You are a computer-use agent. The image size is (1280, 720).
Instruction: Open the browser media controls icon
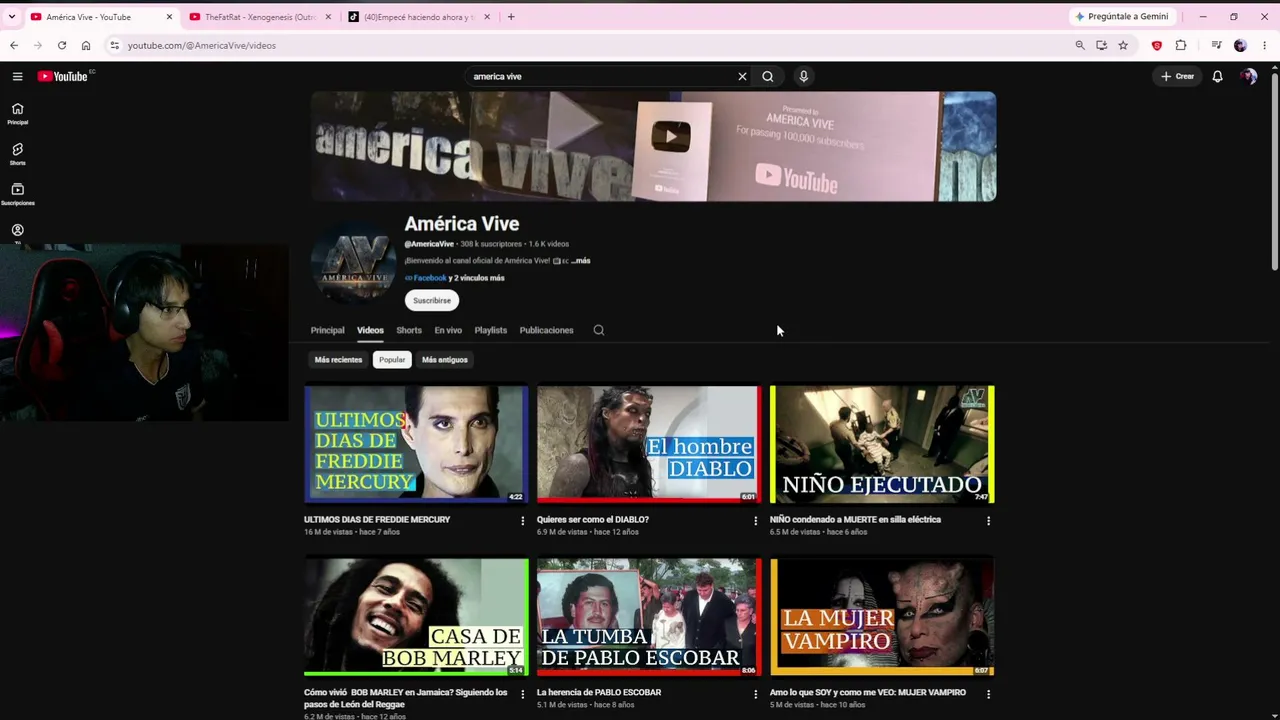(x=1216, y=45)
